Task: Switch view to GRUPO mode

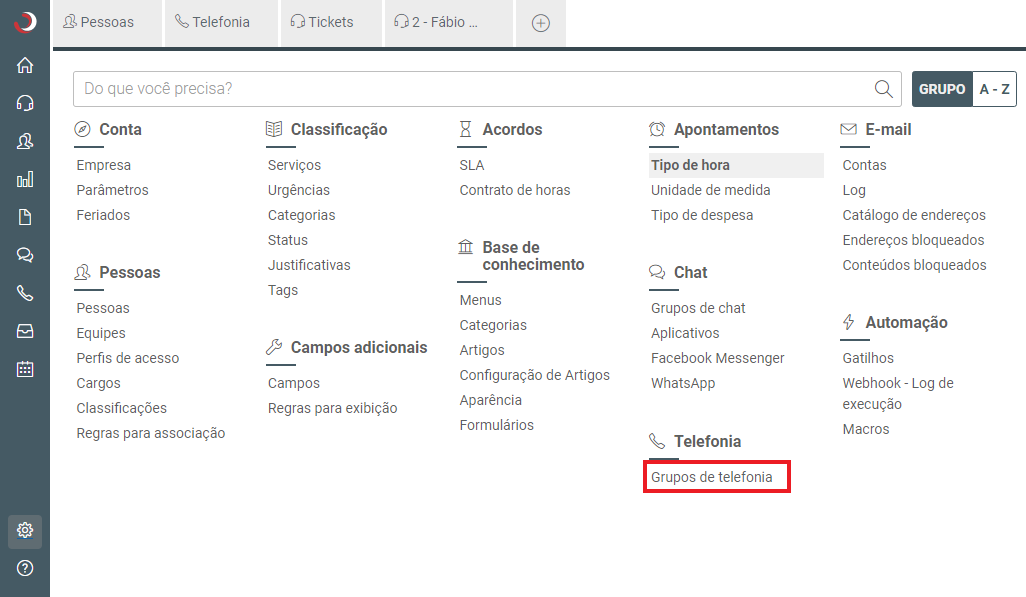Action: 941,89
